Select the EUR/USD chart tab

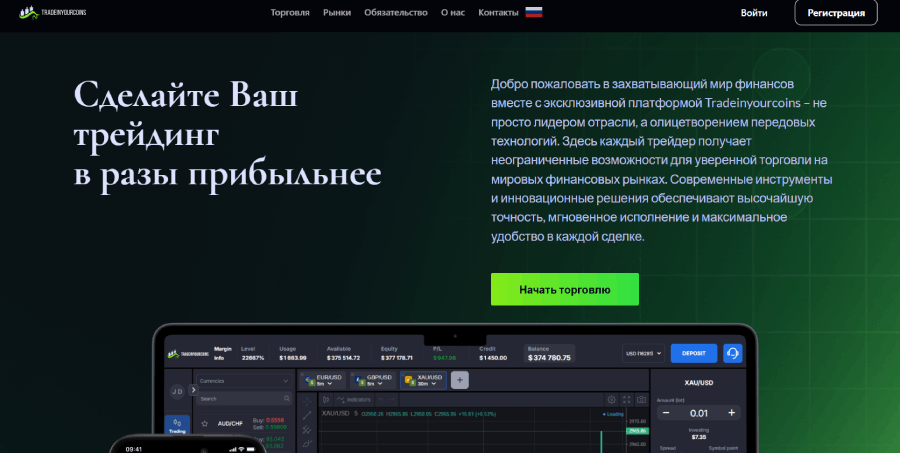(324, 380)
